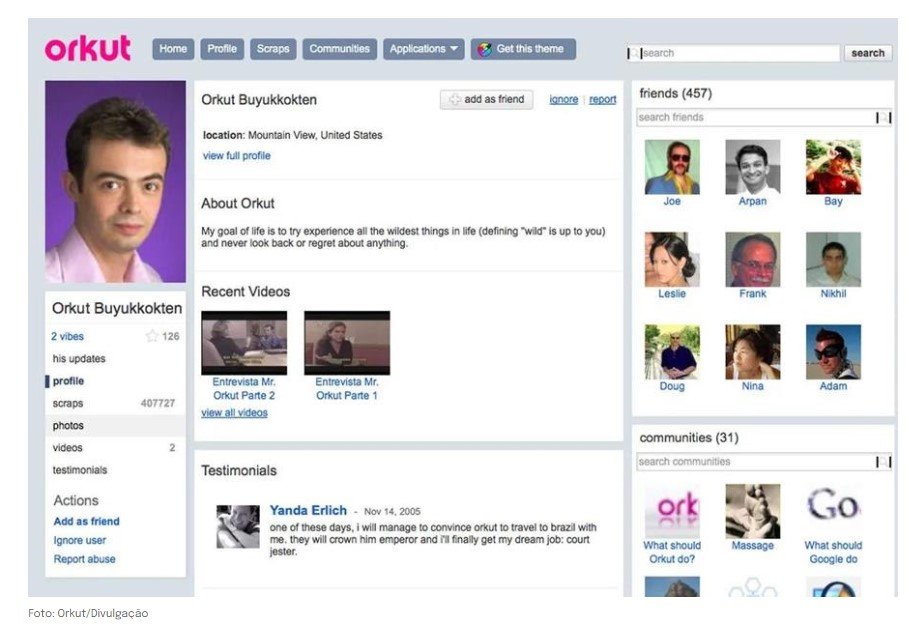Click the orkut logo
Image resolution: width=909 pixels, height=637 pixels.
click(88, 49)
